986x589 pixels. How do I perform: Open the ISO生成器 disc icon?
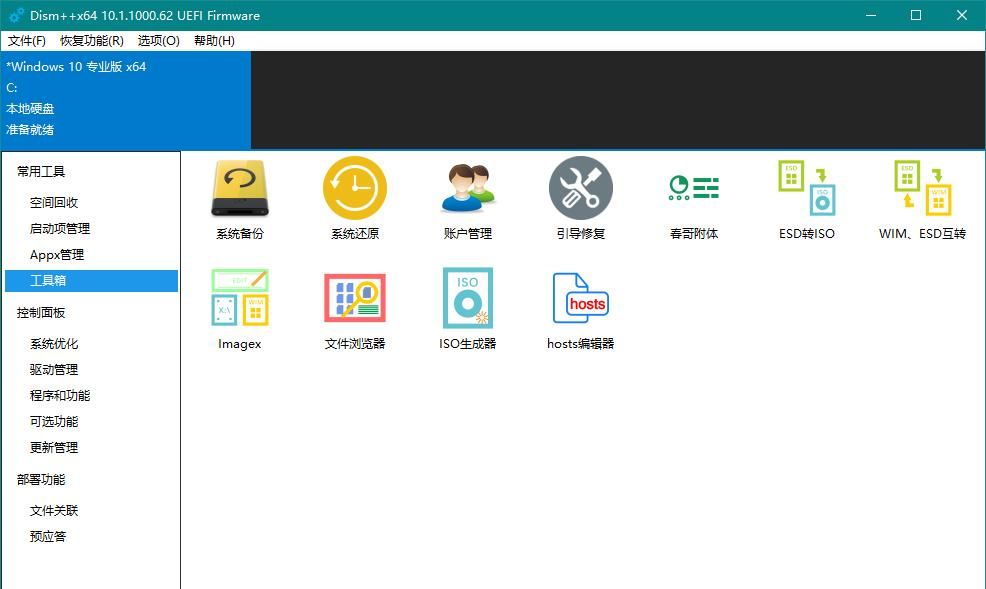tap(468, 298)
